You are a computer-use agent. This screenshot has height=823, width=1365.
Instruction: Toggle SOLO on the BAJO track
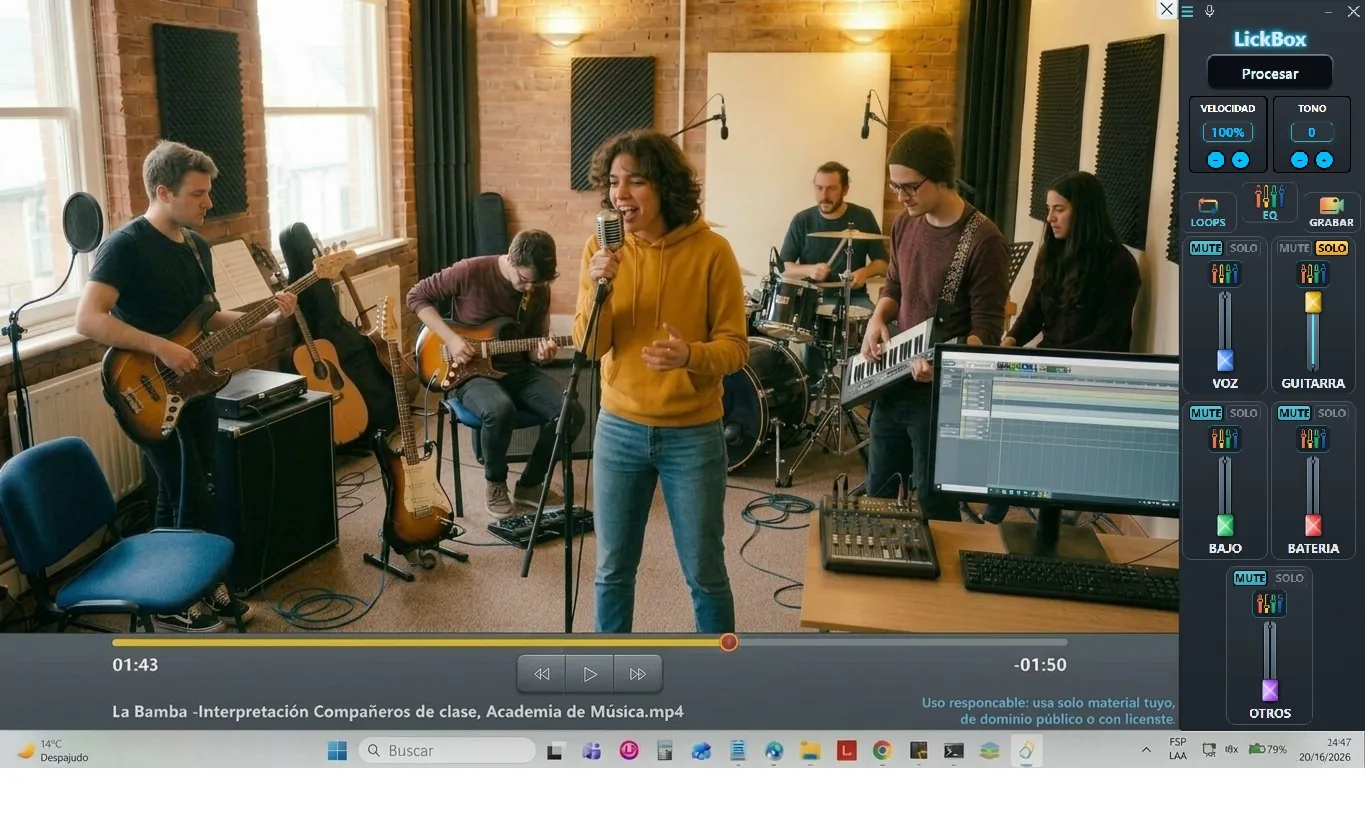tap(1244, 413)
